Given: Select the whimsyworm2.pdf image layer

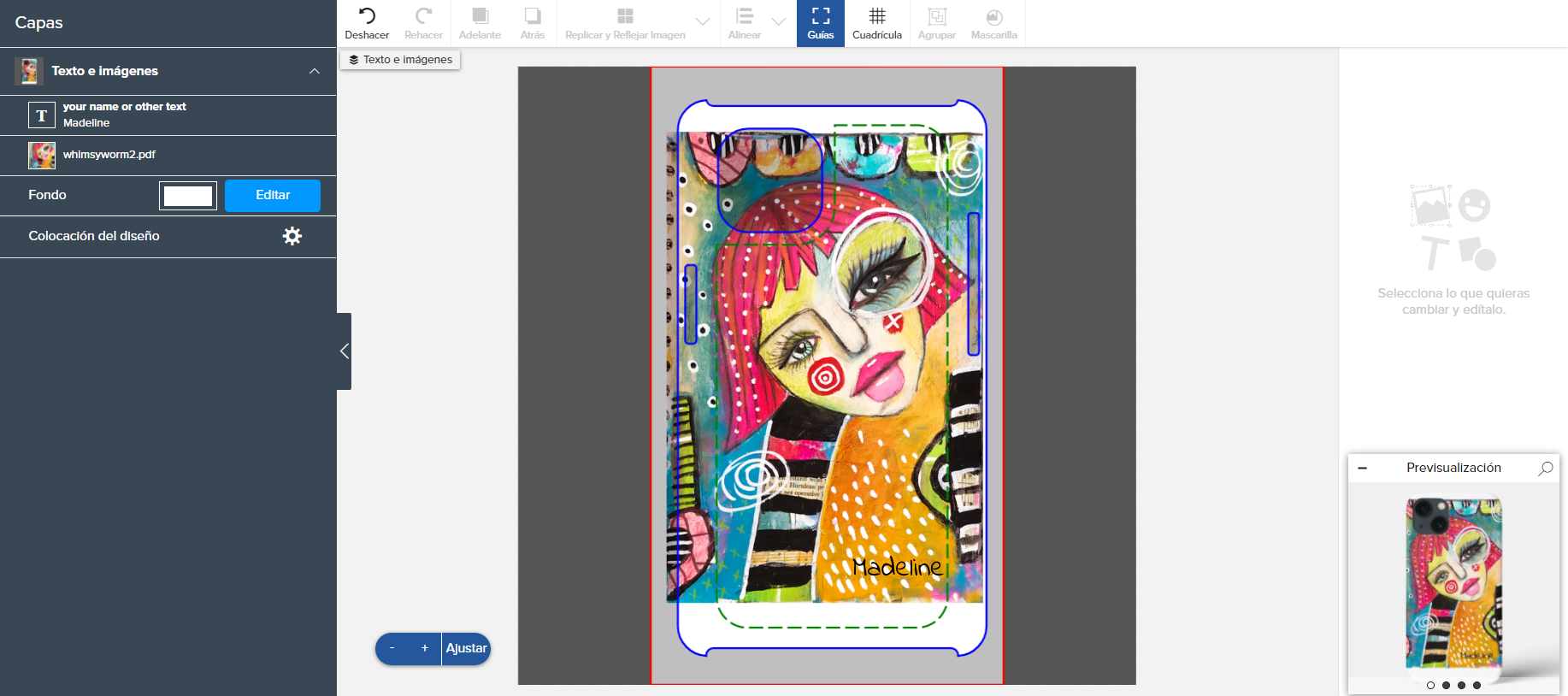Looking at the screenshot, I should tap(168, 155).
